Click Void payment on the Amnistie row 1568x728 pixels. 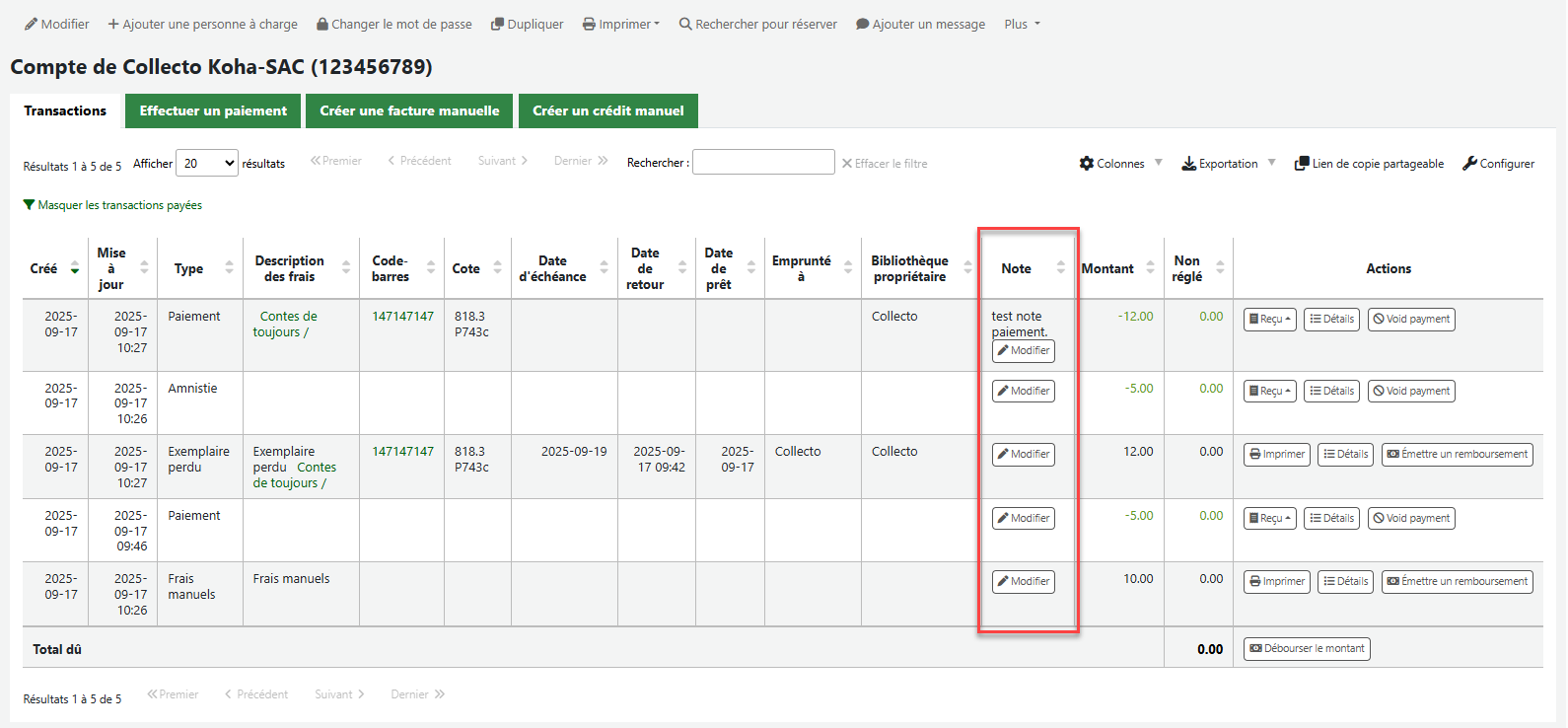[1410, 391]
